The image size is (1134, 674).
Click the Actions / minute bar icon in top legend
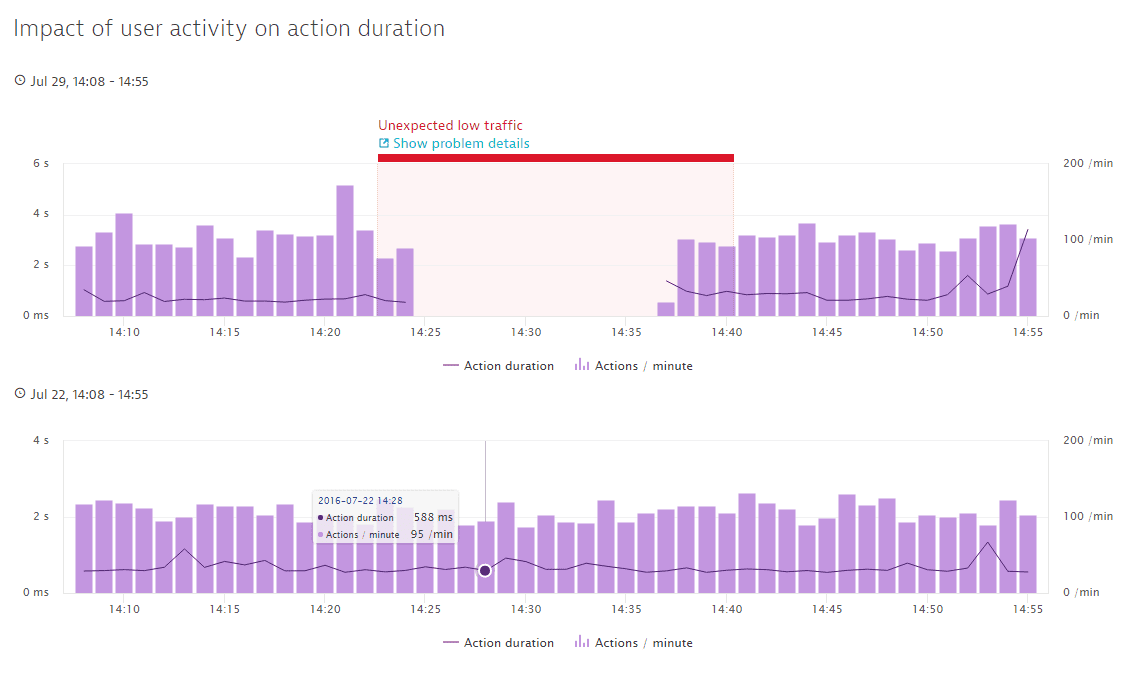581,366
